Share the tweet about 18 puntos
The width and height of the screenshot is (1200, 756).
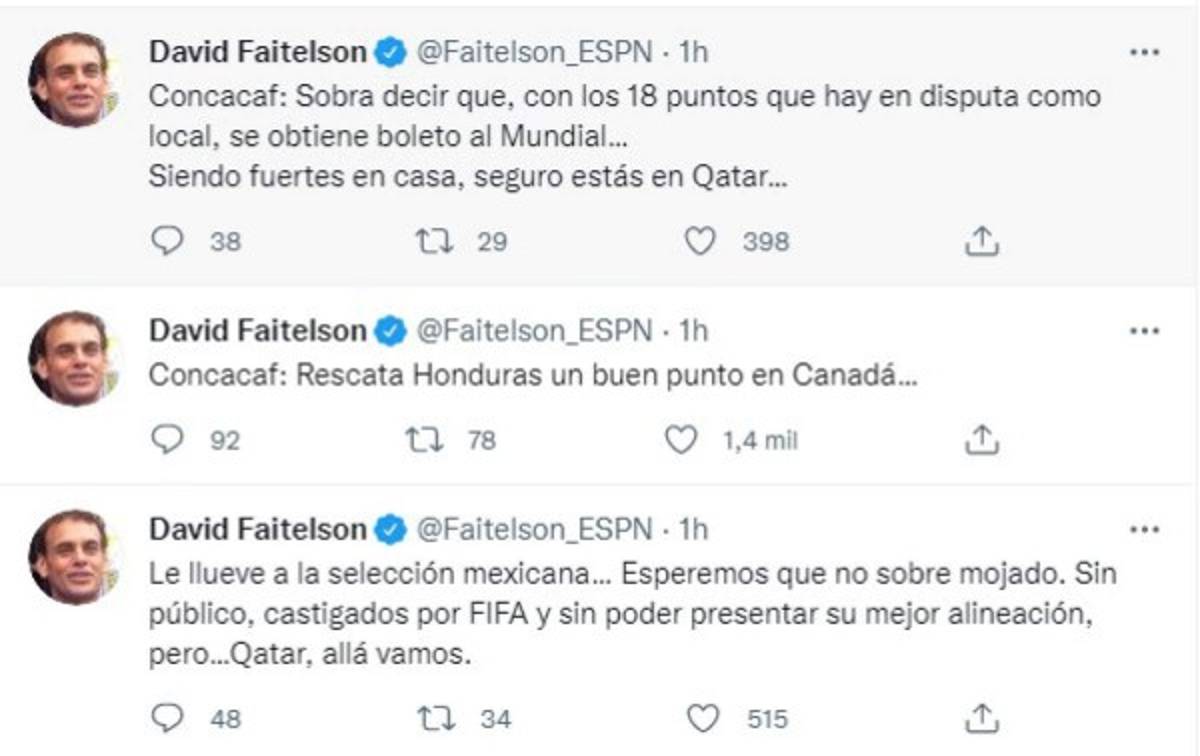[981, 240]
